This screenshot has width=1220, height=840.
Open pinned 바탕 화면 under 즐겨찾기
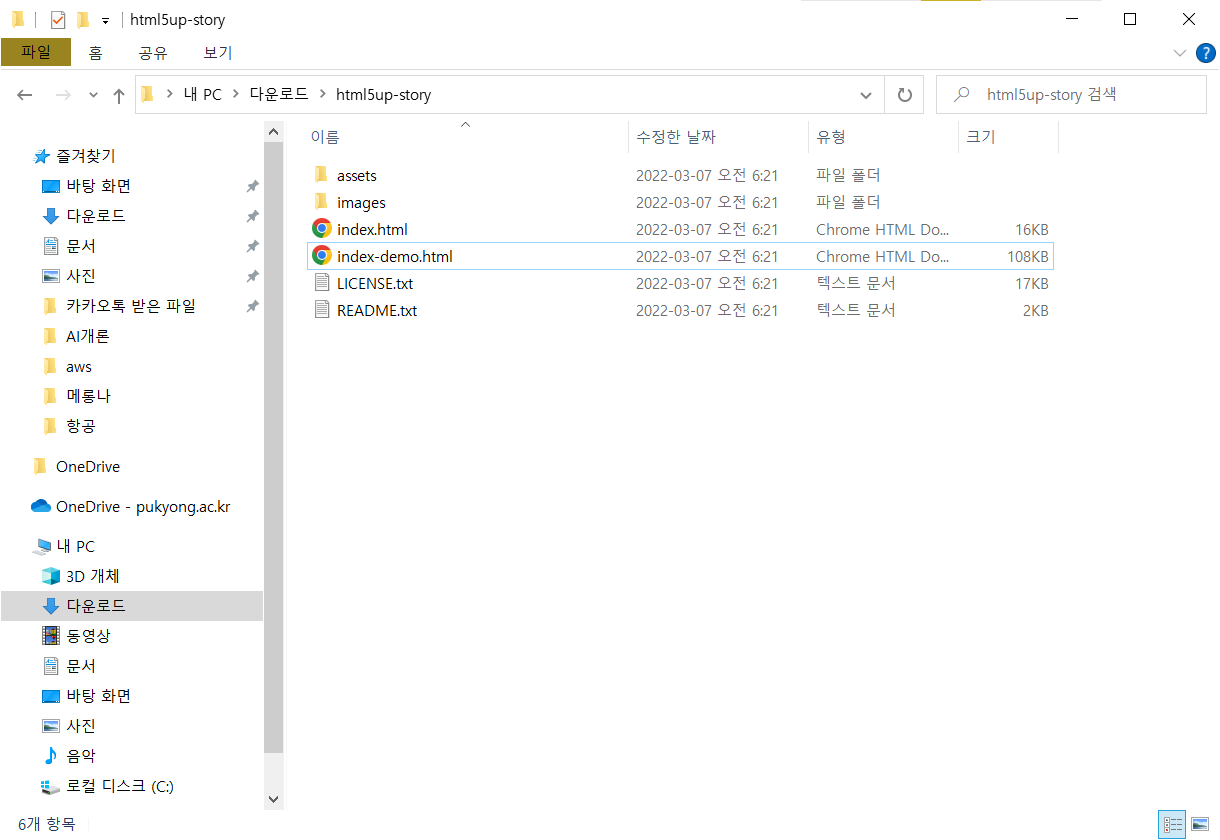click(x=99, y=186)
